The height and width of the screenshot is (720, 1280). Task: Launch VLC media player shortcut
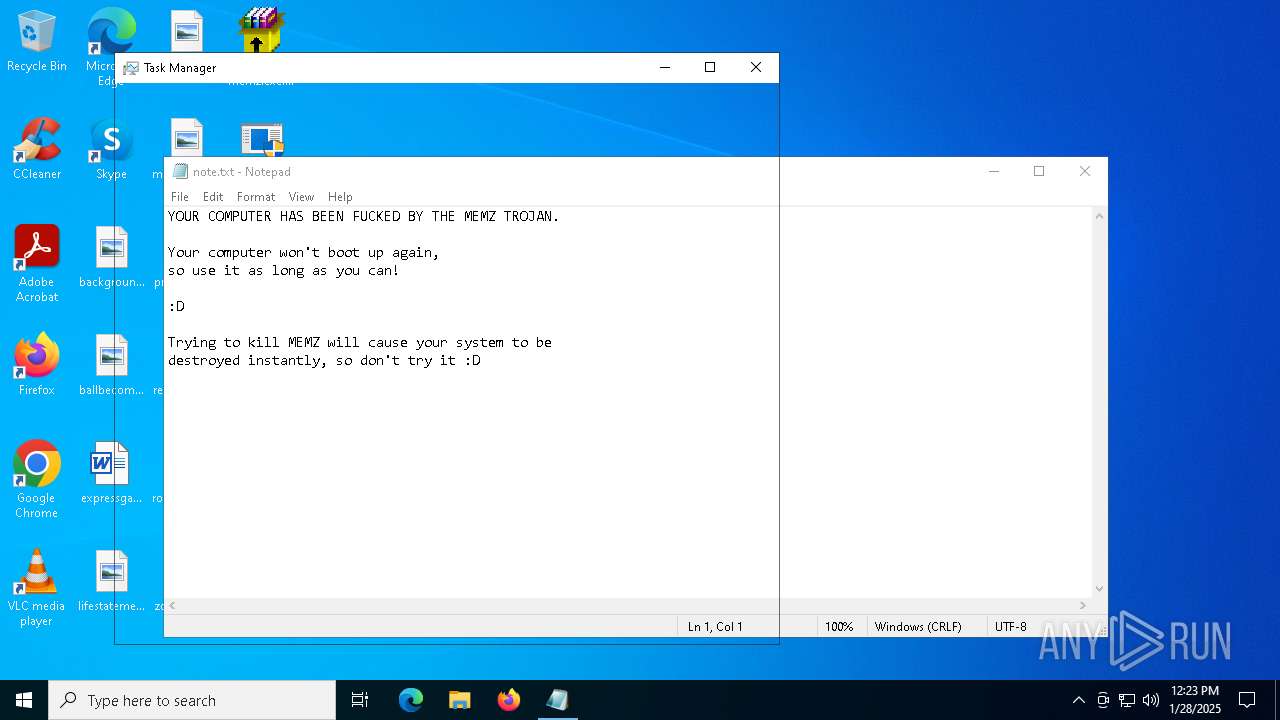tap(37, 588)
